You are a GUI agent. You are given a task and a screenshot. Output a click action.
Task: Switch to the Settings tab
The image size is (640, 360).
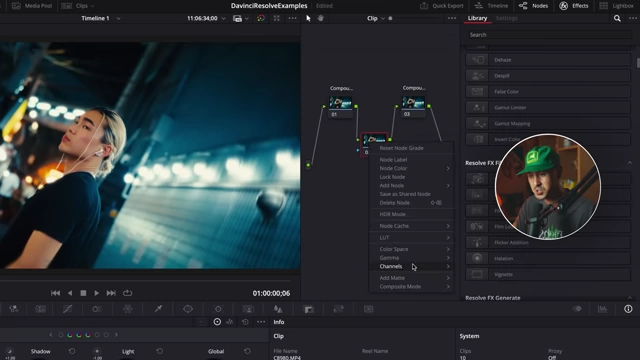click(x=507, y=18)
